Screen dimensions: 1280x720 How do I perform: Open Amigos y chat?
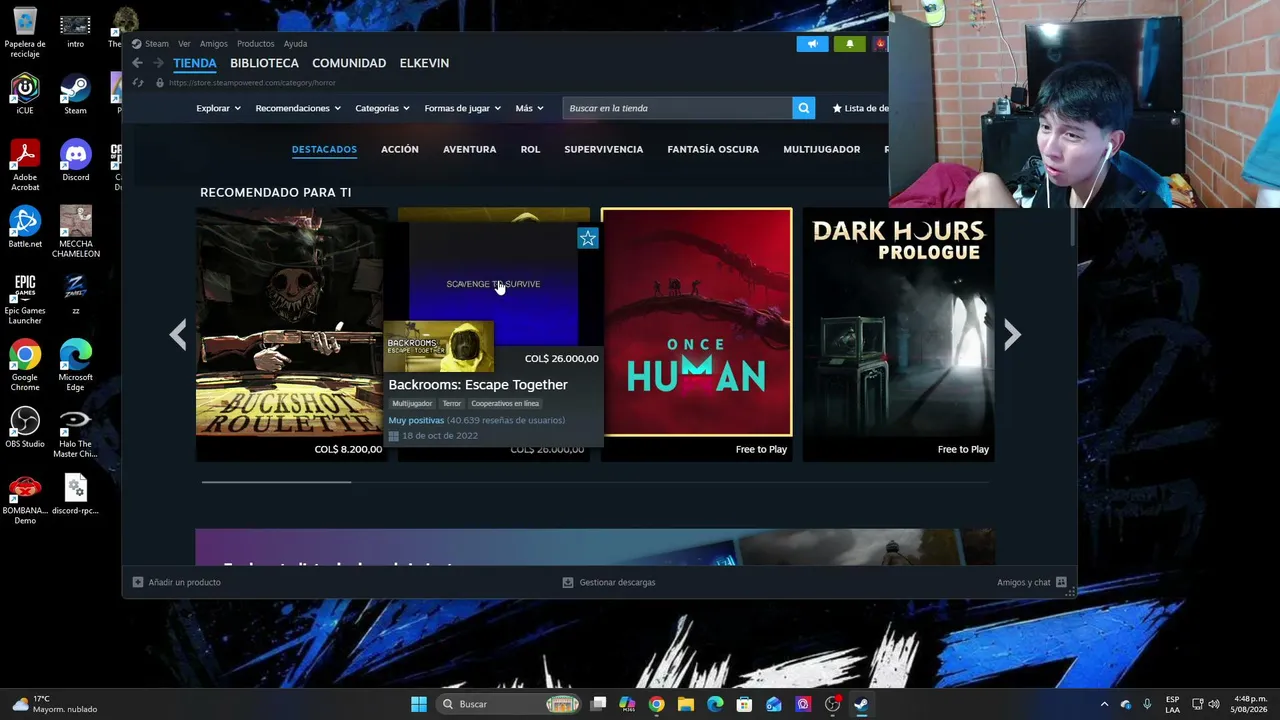(x=1032, y=582)
